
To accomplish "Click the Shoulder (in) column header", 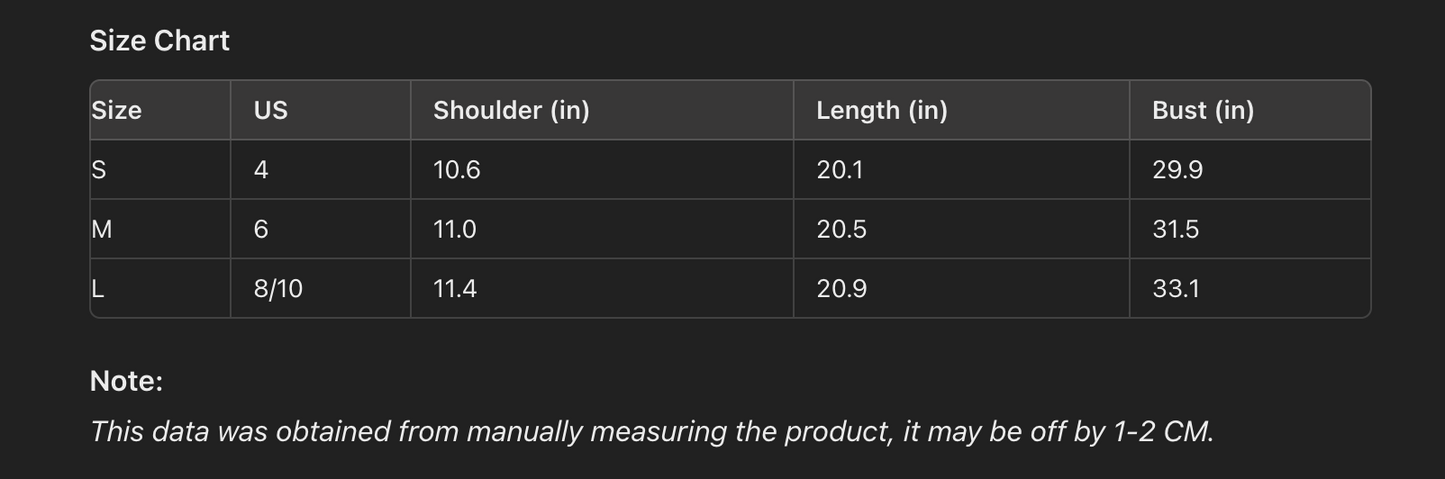I will 511,110.
